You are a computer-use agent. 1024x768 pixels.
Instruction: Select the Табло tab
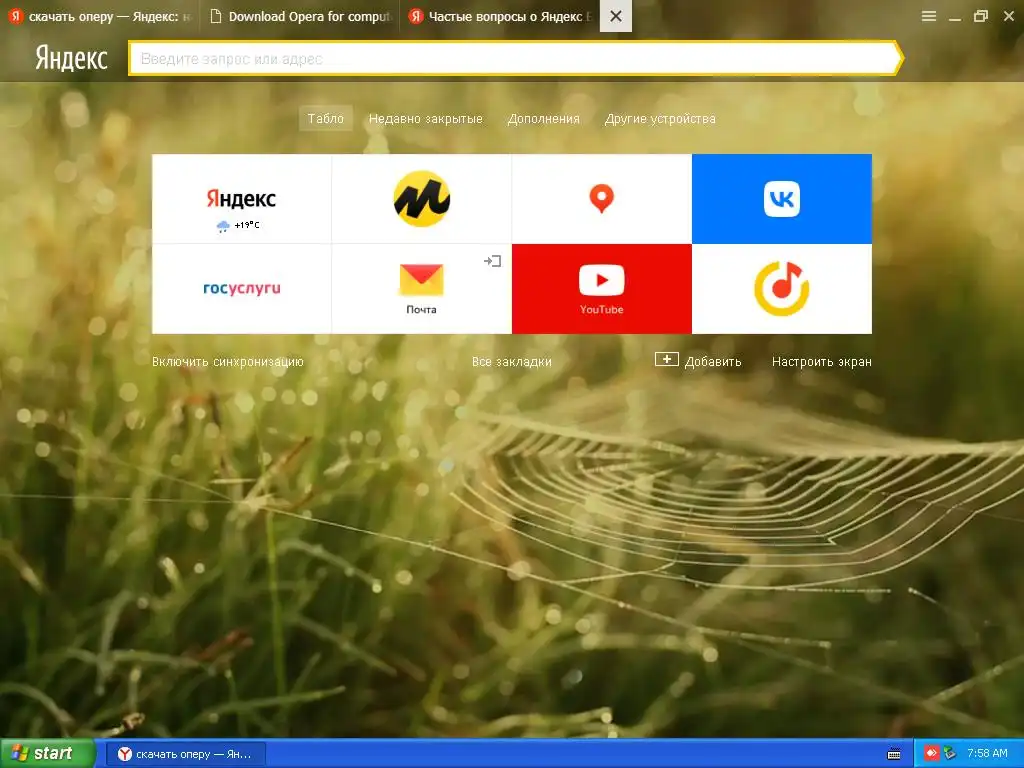point(326,118)
